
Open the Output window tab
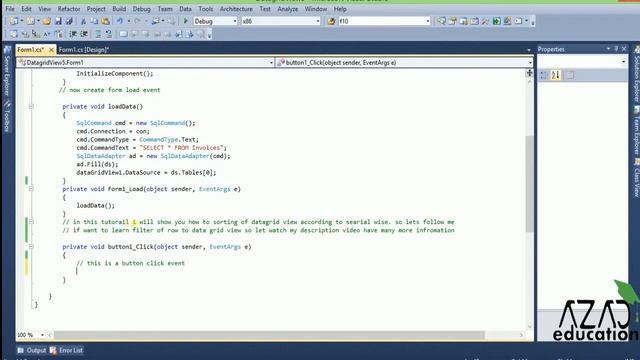coord(32,350)
